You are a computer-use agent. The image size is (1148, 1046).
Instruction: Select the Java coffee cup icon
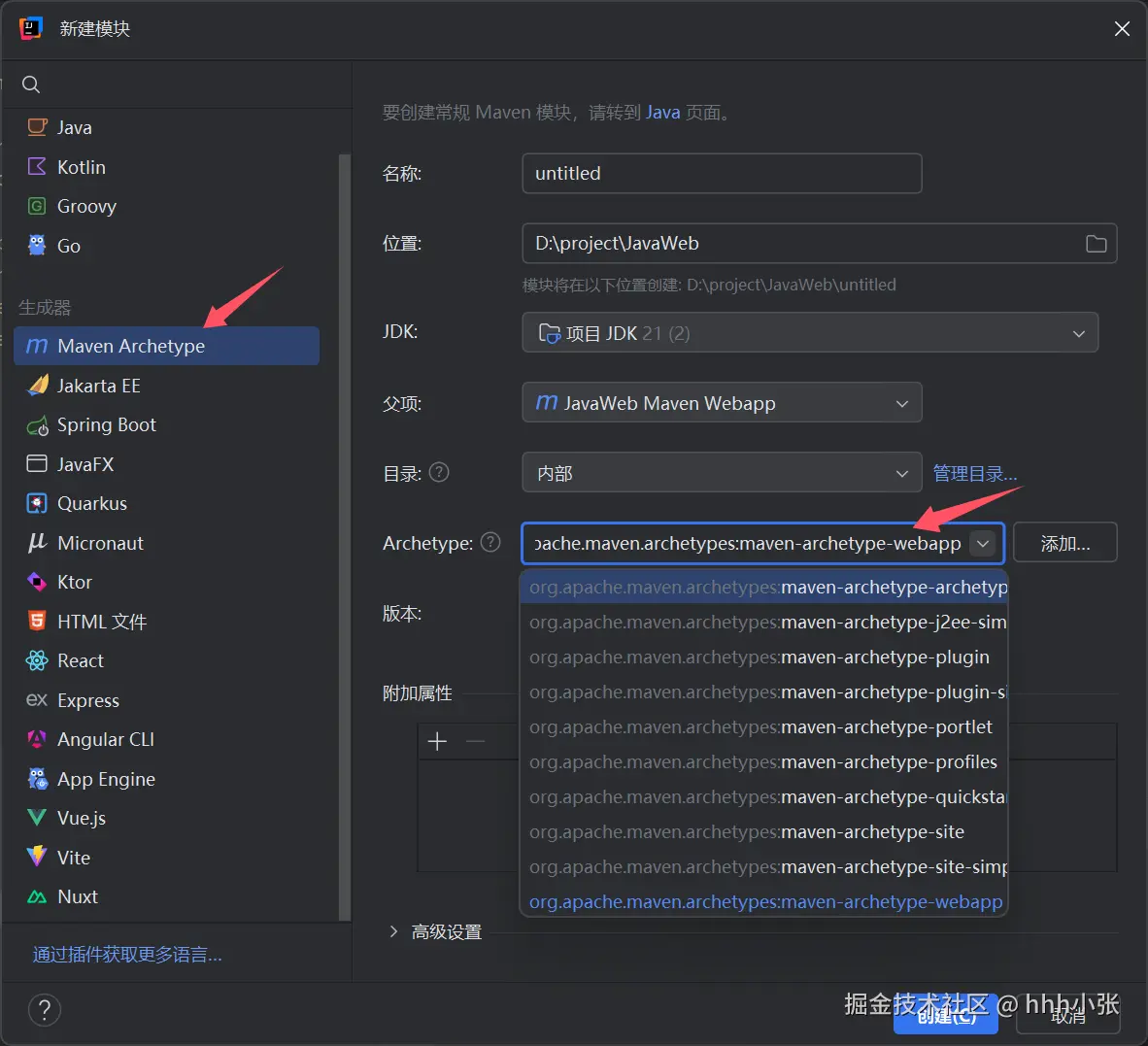pos(37,127)
